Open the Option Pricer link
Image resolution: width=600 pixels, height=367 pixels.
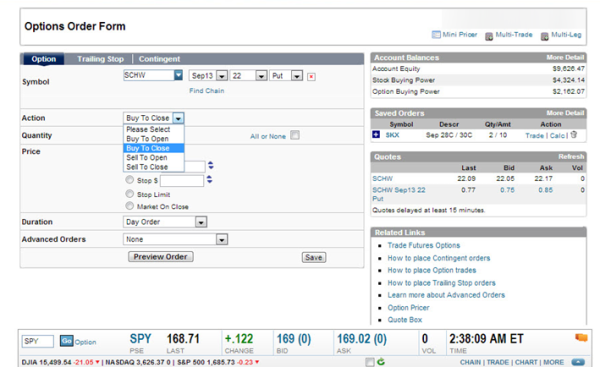pyautogui.click(x=408, y=308)
